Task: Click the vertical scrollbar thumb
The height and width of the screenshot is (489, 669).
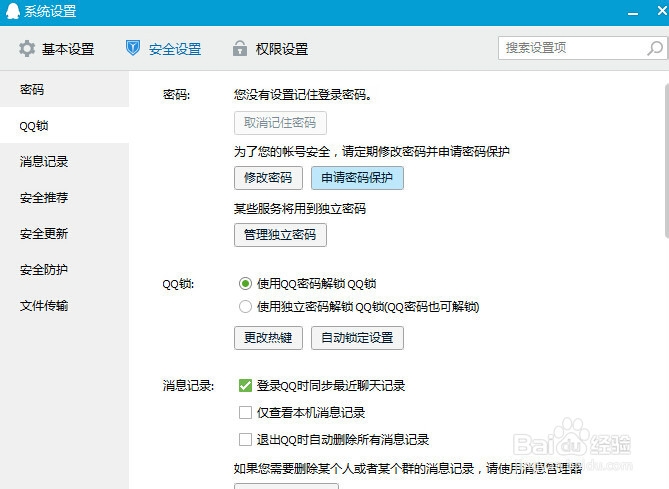Action: tap(667, 160)
